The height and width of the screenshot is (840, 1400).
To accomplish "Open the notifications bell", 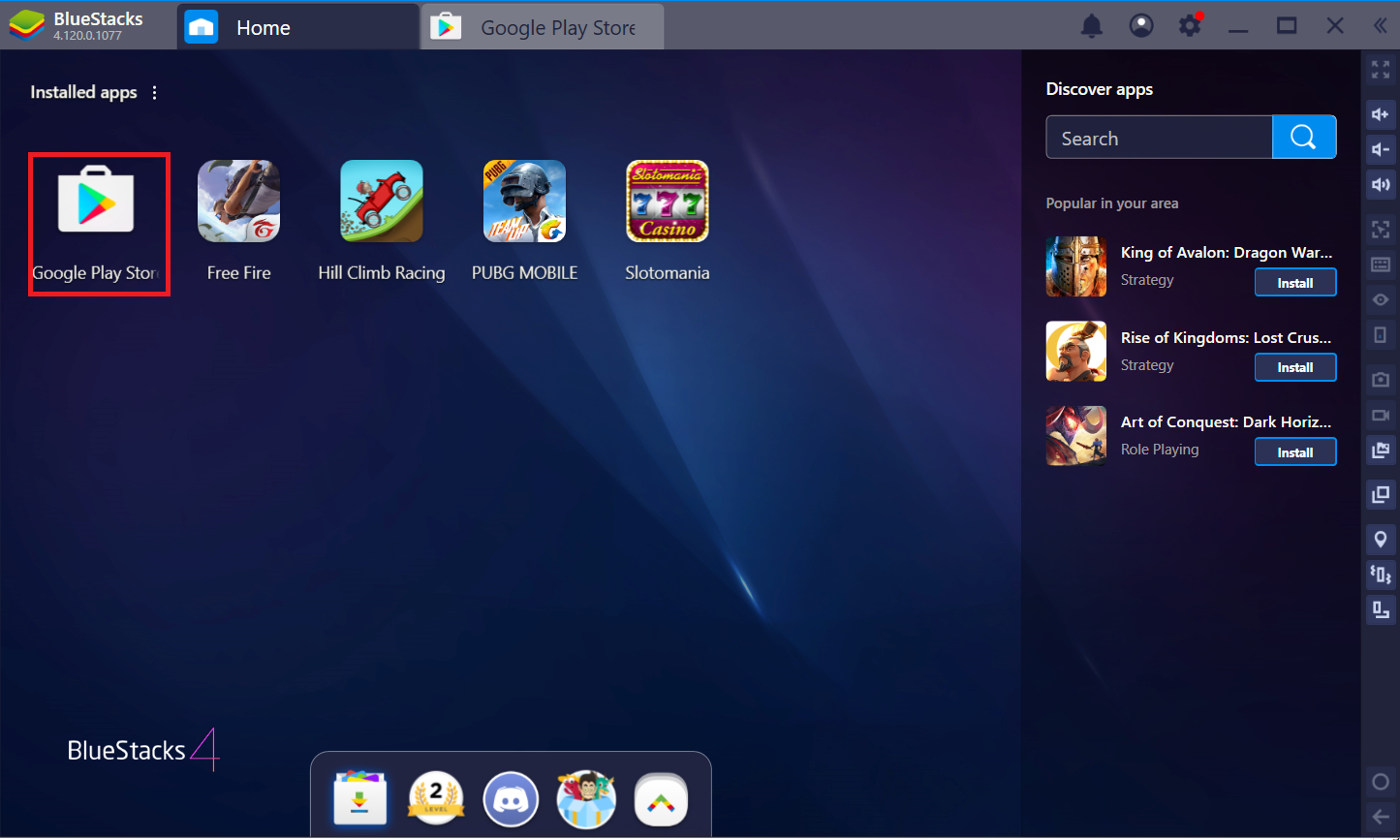I will [x=1092, y=26].
